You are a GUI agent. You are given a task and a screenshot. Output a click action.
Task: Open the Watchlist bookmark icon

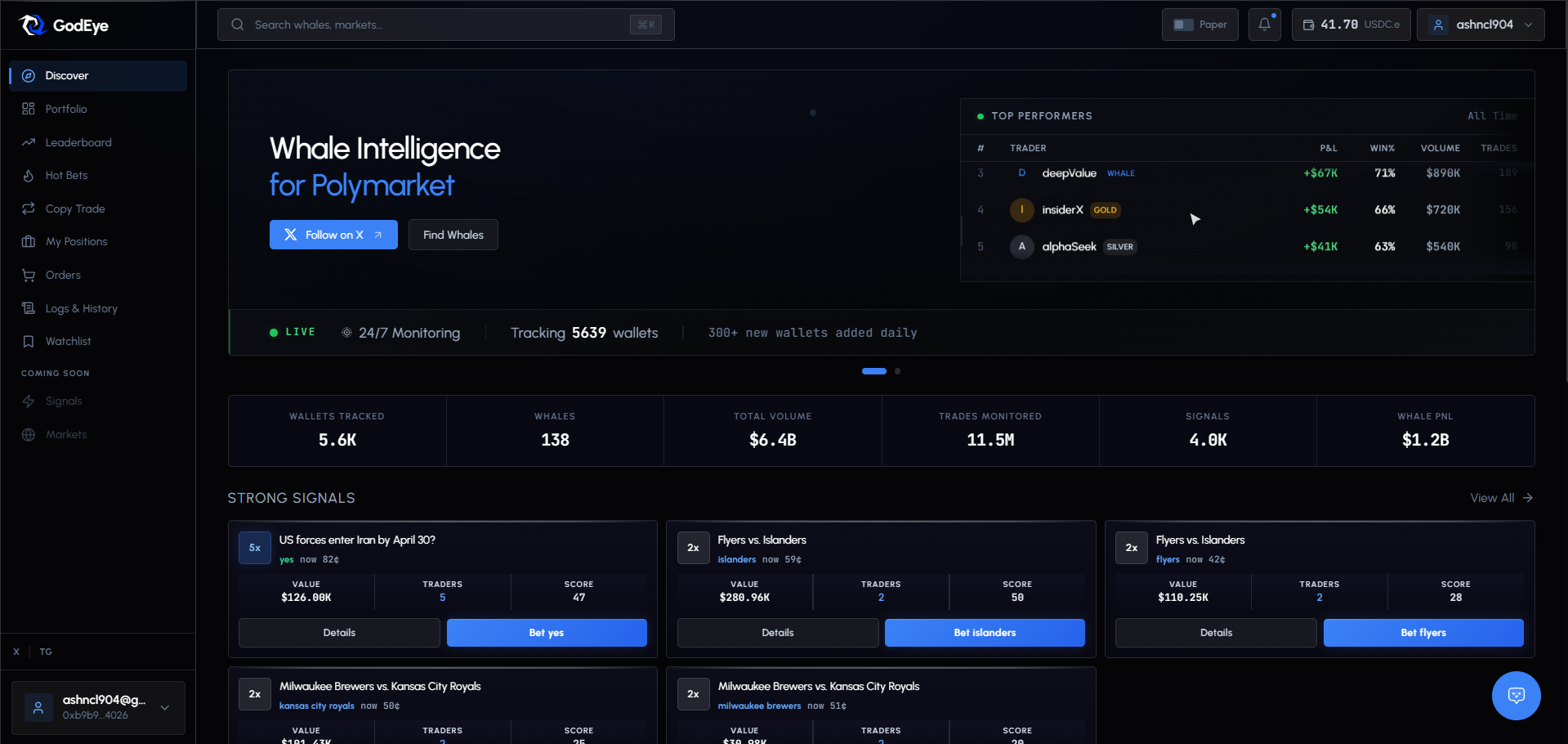tap(29, 341)
